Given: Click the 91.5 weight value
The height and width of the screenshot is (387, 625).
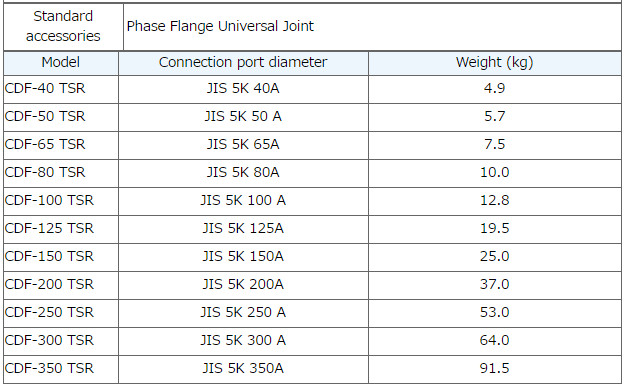Looking at the screenshot, I should coord(495,369).
